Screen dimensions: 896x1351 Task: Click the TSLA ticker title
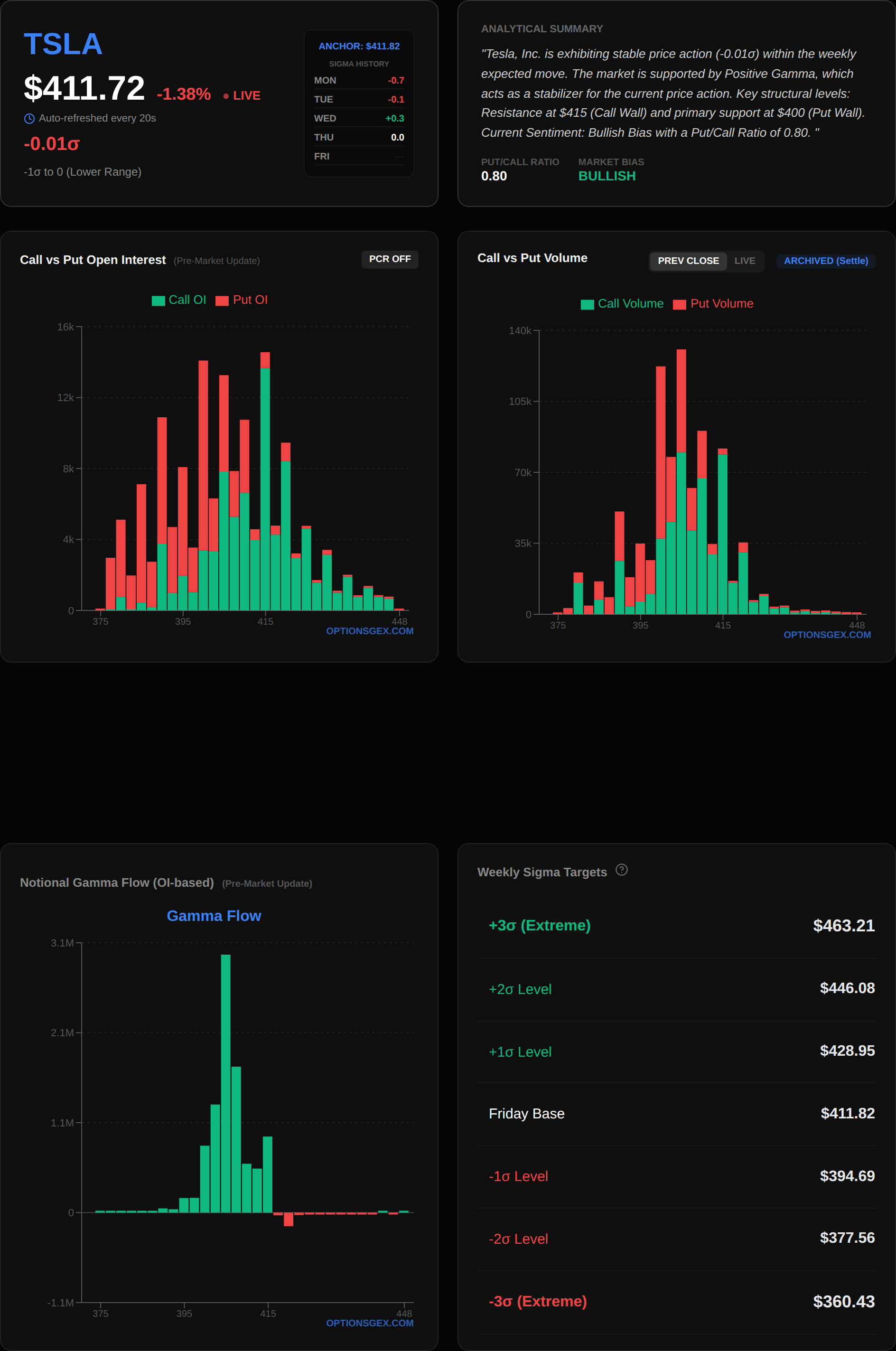[63, 44]
